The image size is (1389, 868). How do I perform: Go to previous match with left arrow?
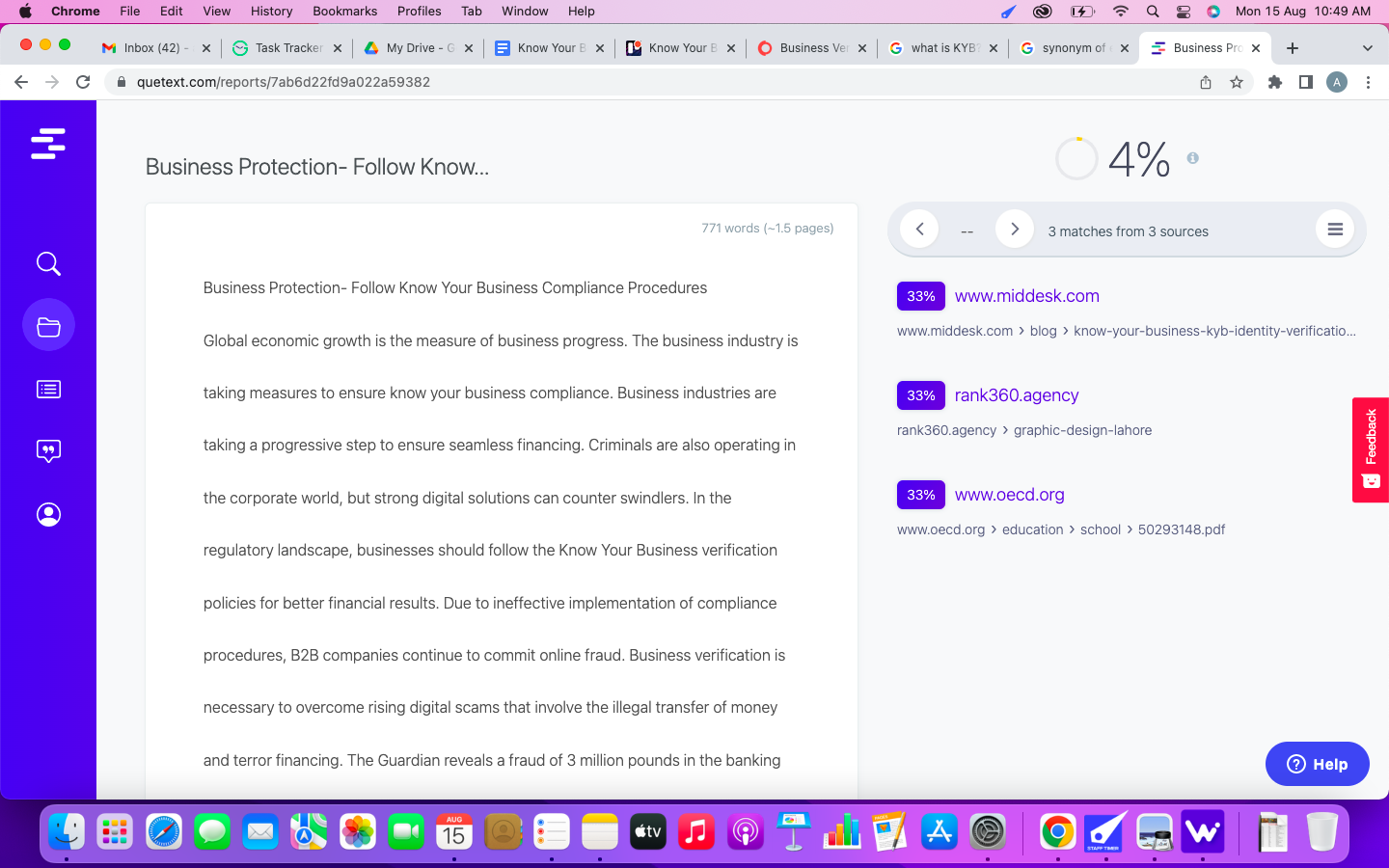click(x=920, y=230)
